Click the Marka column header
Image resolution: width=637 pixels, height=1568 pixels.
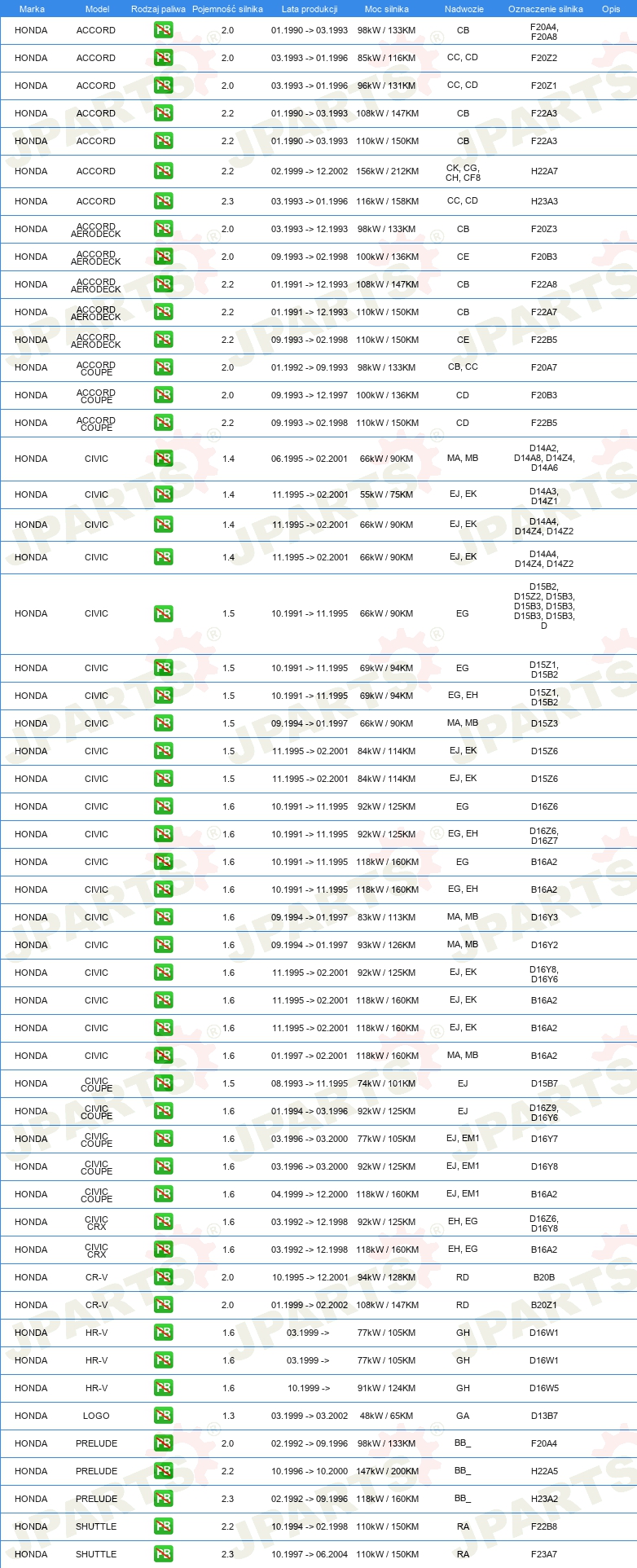pyautogui.click(x=32, y=9)
